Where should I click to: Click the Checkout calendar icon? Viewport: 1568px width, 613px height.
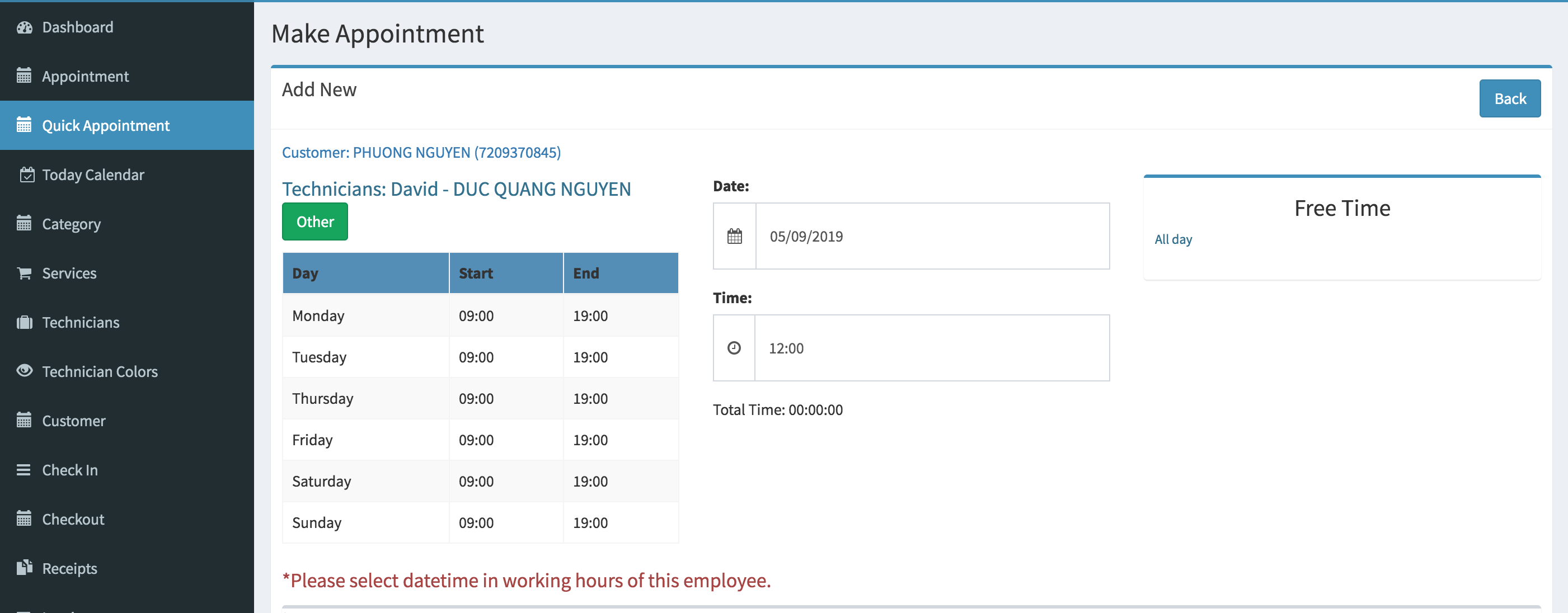point(24,518)
